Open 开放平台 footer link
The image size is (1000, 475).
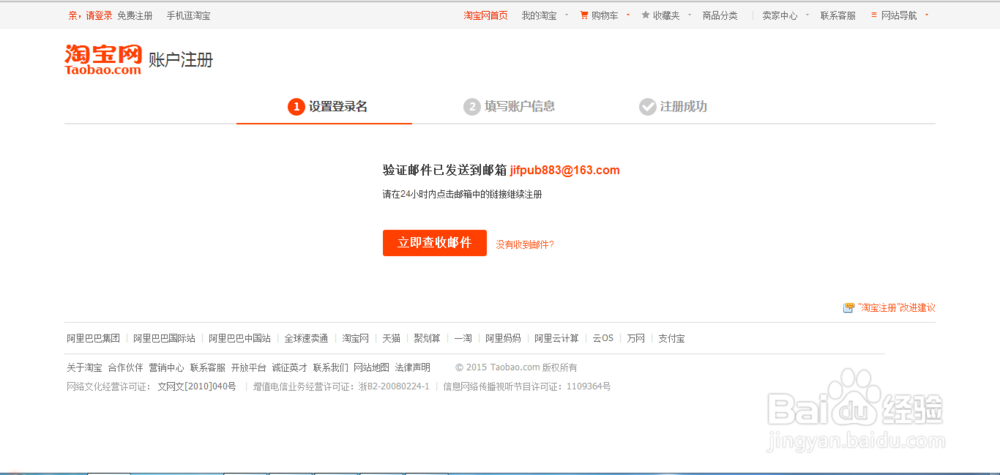(x=248, y=368)
